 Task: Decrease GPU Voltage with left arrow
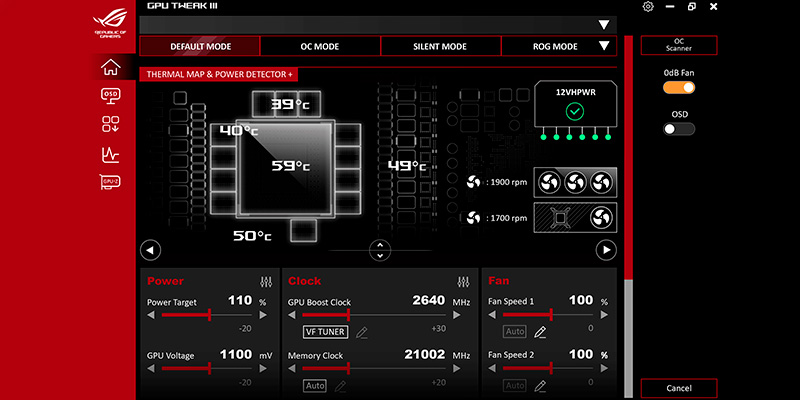[151, 368]
